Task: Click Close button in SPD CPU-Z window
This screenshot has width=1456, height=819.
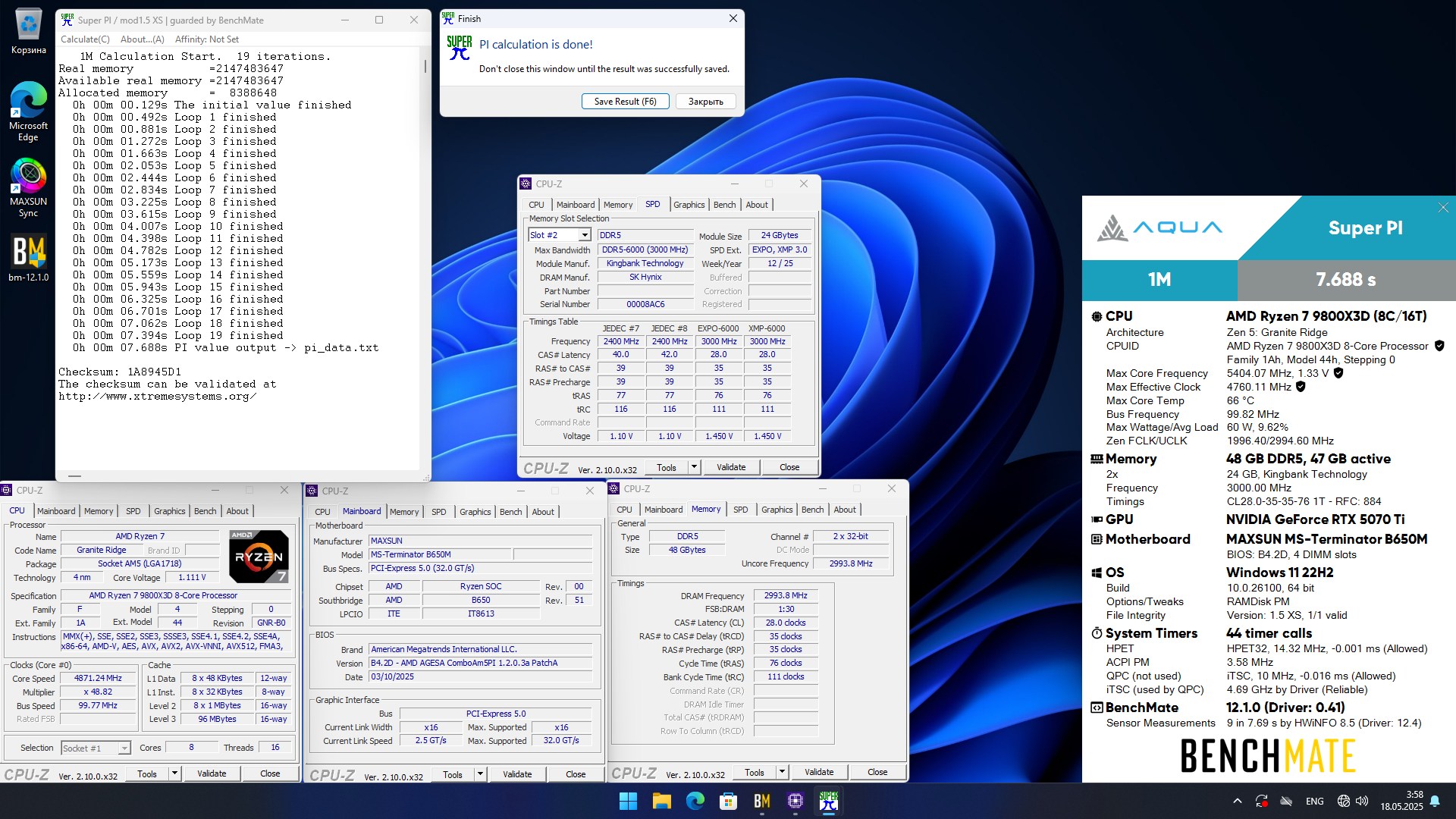Action: [x=789, y=467]
